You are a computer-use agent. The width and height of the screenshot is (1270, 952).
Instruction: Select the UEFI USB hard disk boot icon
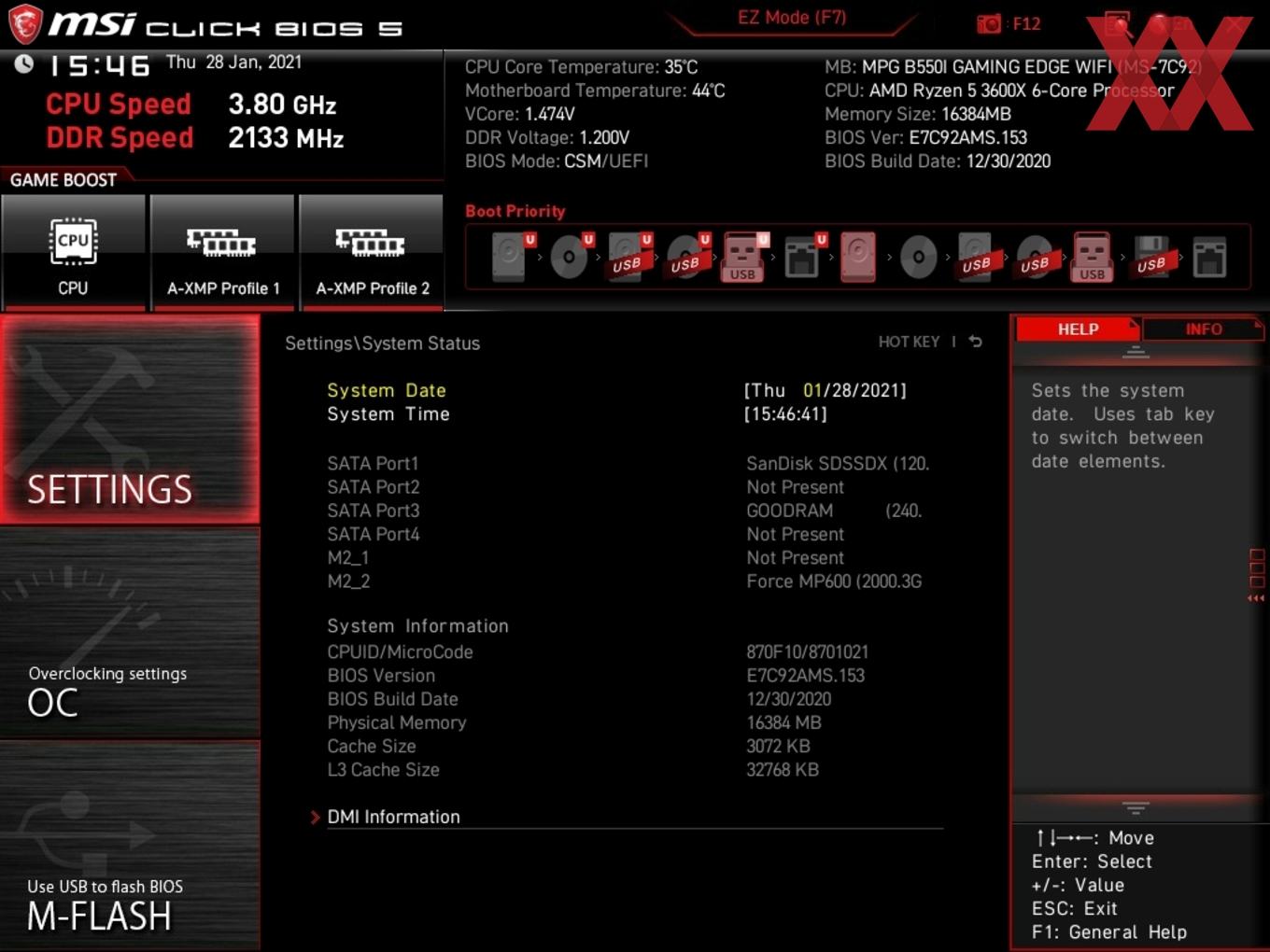[x=629, y=257]
